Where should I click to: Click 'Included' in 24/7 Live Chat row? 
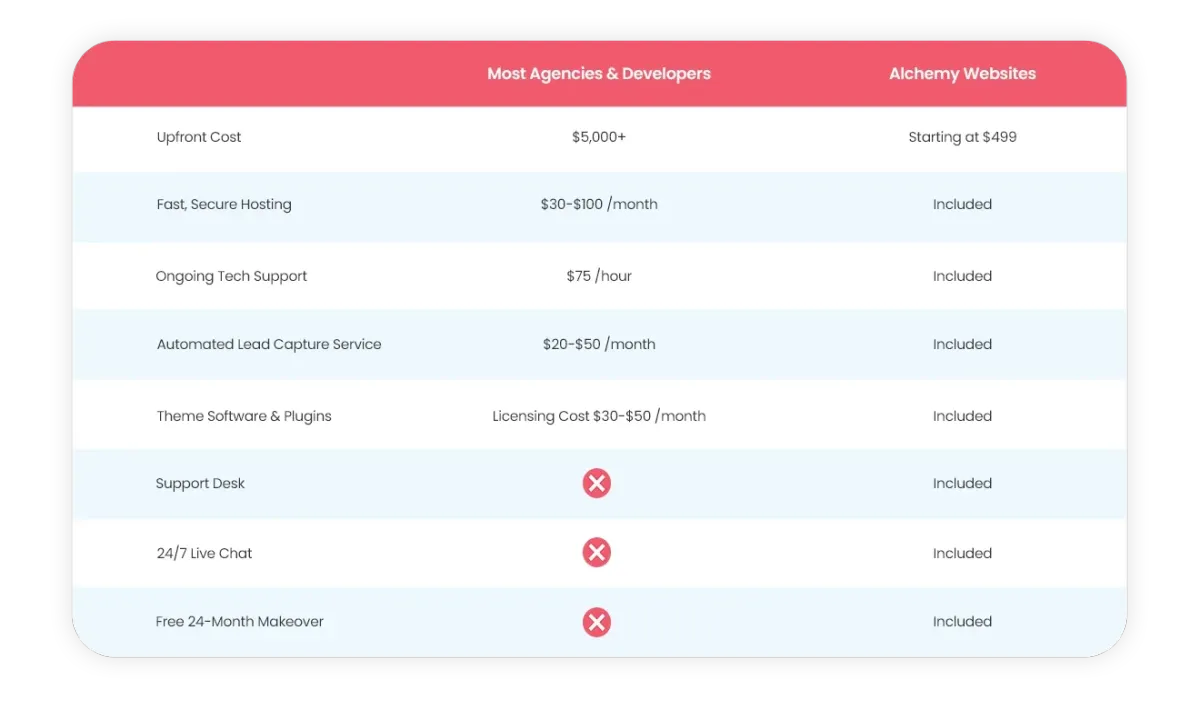(x=962, y=553)
